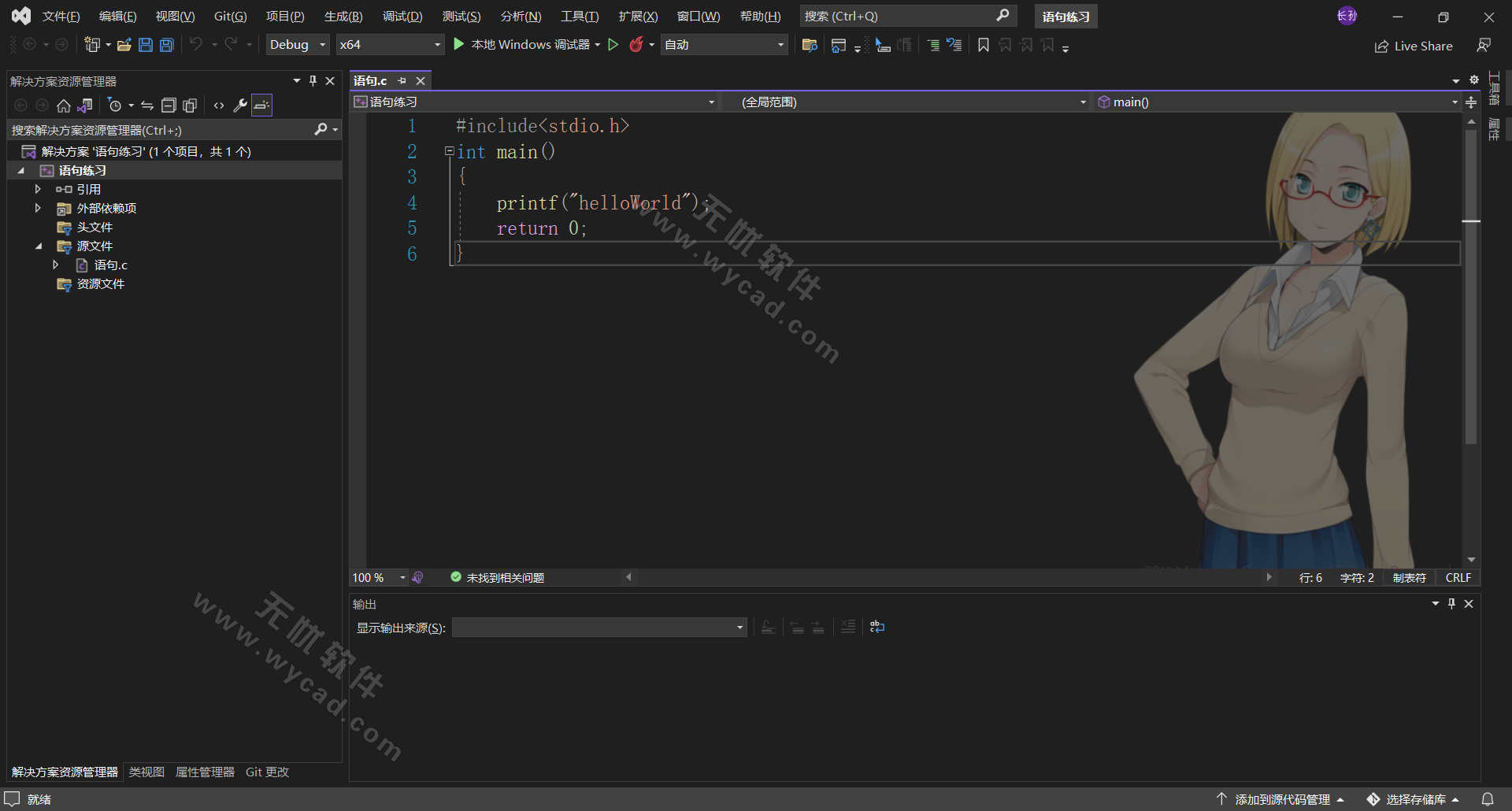
Task: Pin the 输出 panel
Action: 1450,603
